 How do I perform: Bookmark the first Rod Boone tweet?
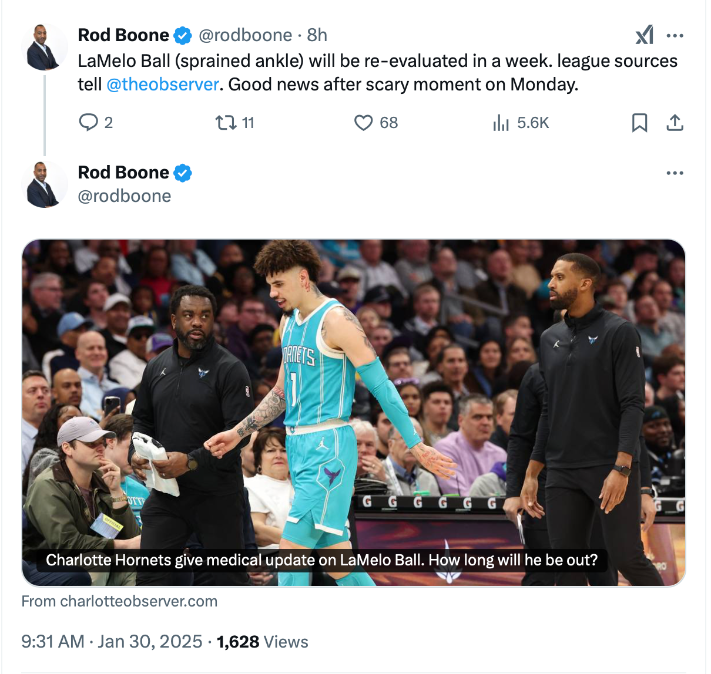click(x=640, y=122)
